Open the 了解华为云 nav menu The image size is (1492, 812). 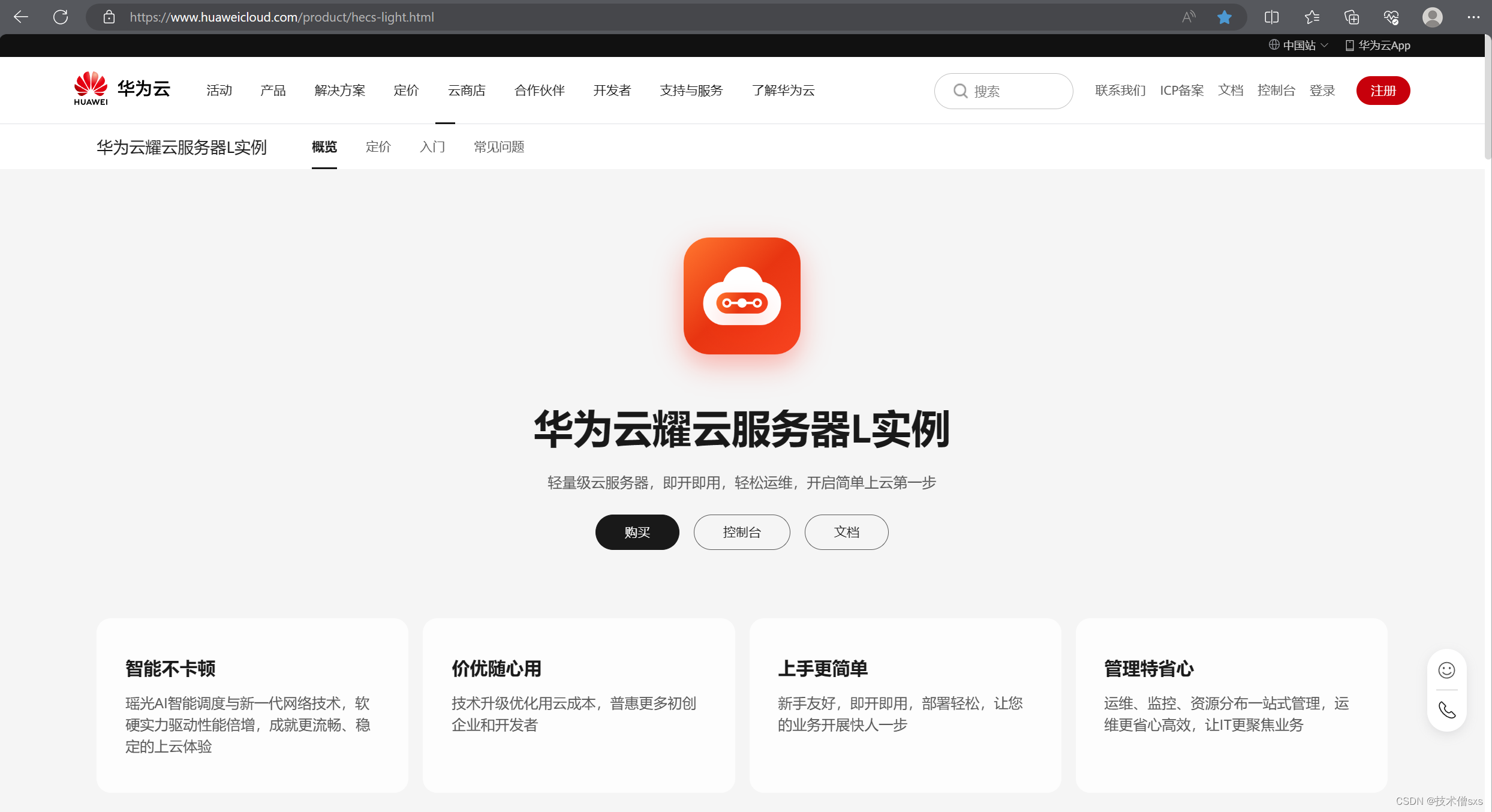point(783,91)
